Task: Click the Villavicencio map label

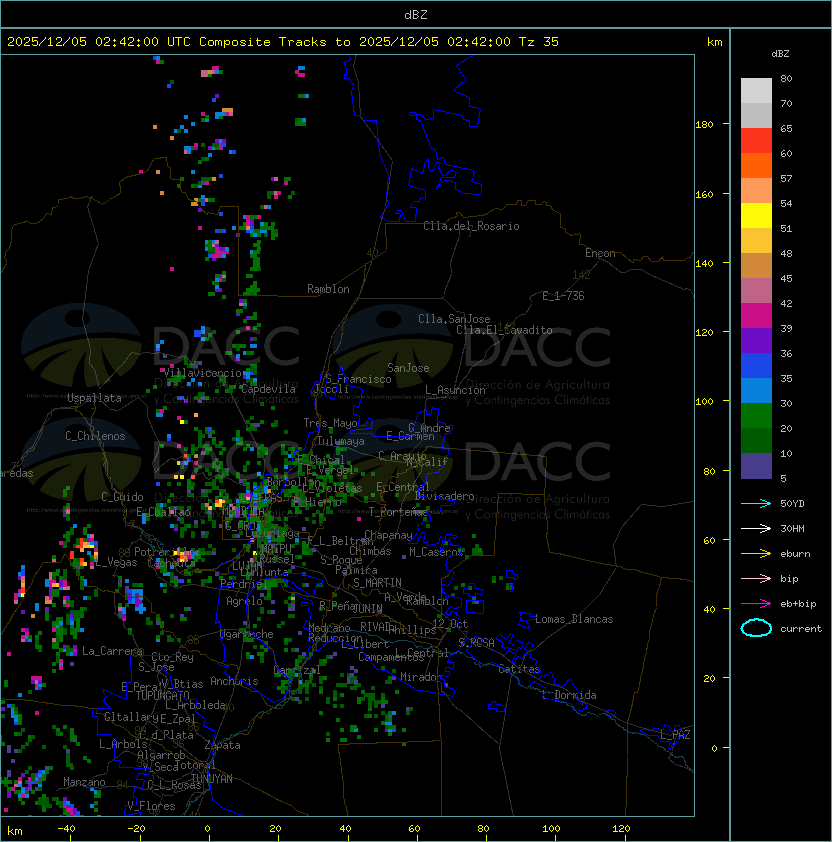Action: point(202,373)
